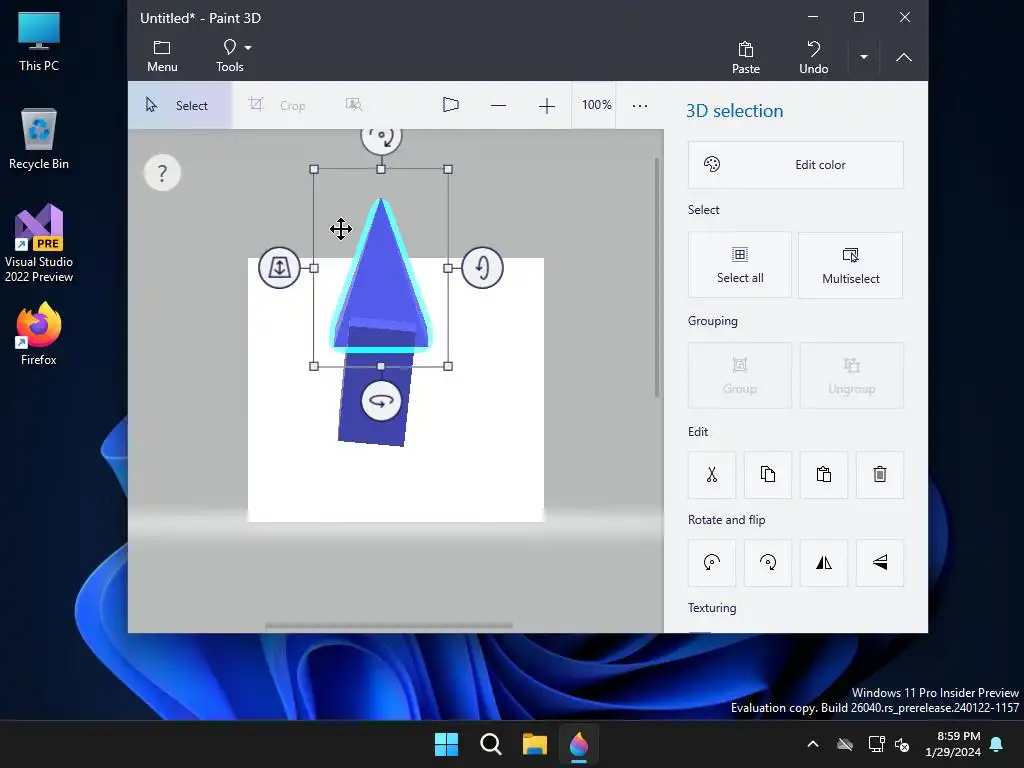This screenshot has width=1024, height=768.
Task: Open the three-dots more options menu
Action: 640,105
